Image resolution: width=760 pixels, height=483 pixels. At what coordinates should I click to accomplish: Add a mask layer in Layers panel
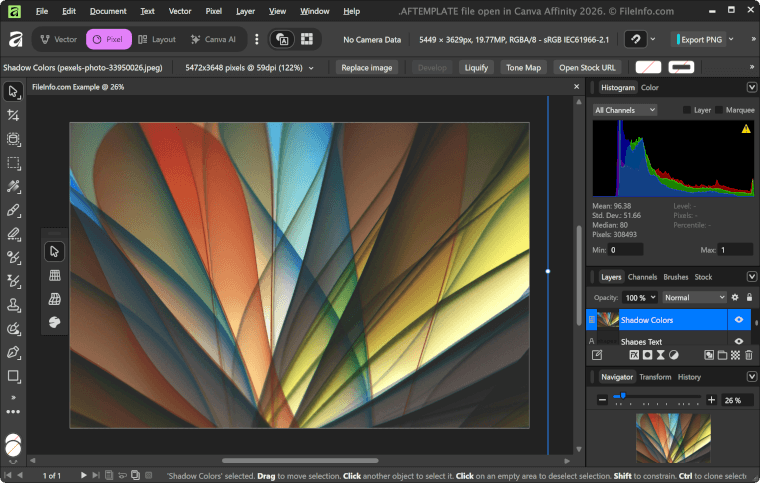[647, 355]
